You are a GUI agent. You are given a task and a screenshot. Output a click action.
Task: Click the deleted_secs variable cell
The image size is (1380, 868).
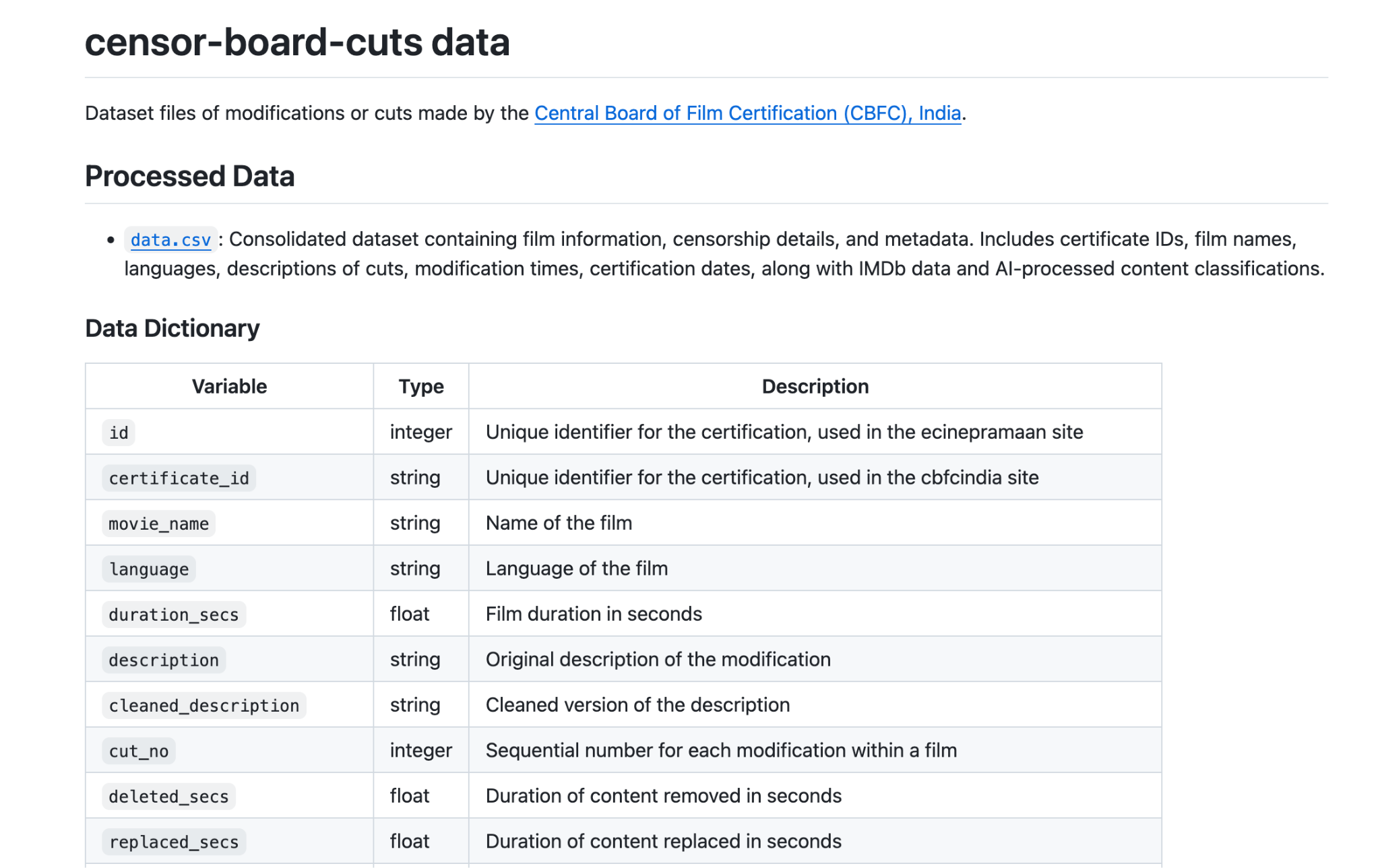(x=168, y=797)
